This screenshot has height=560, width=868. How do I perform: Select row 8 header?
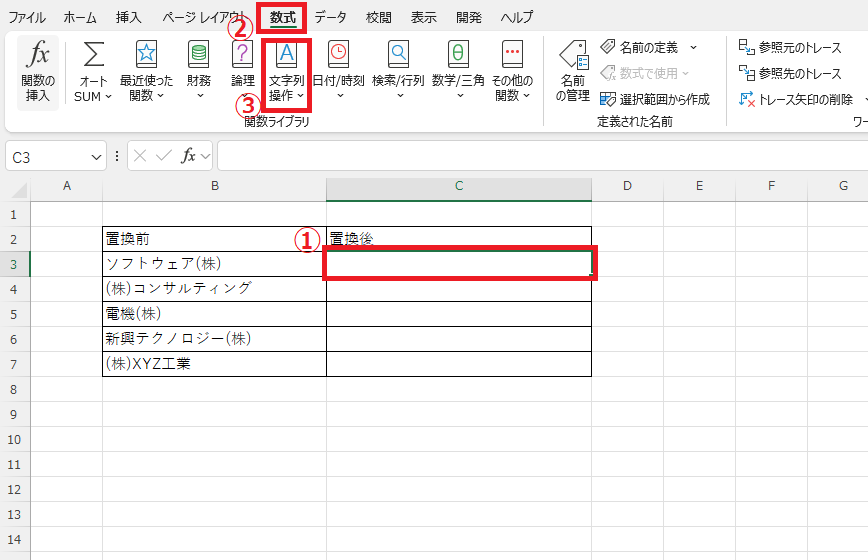14,390
